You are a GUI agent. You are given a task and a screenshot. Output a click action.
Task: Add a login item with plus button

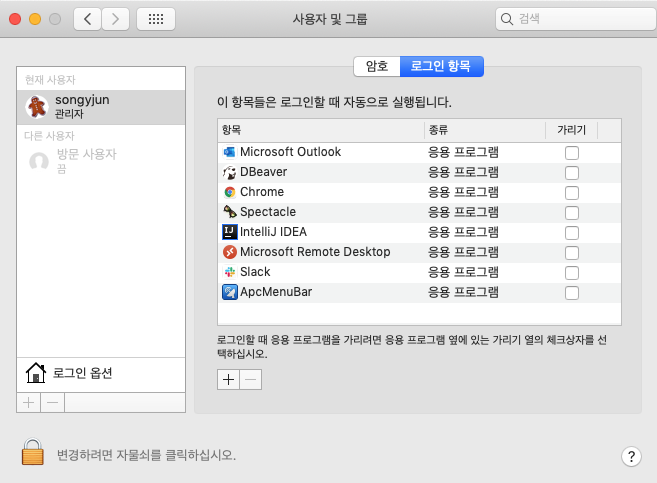[x=228, y=380]
